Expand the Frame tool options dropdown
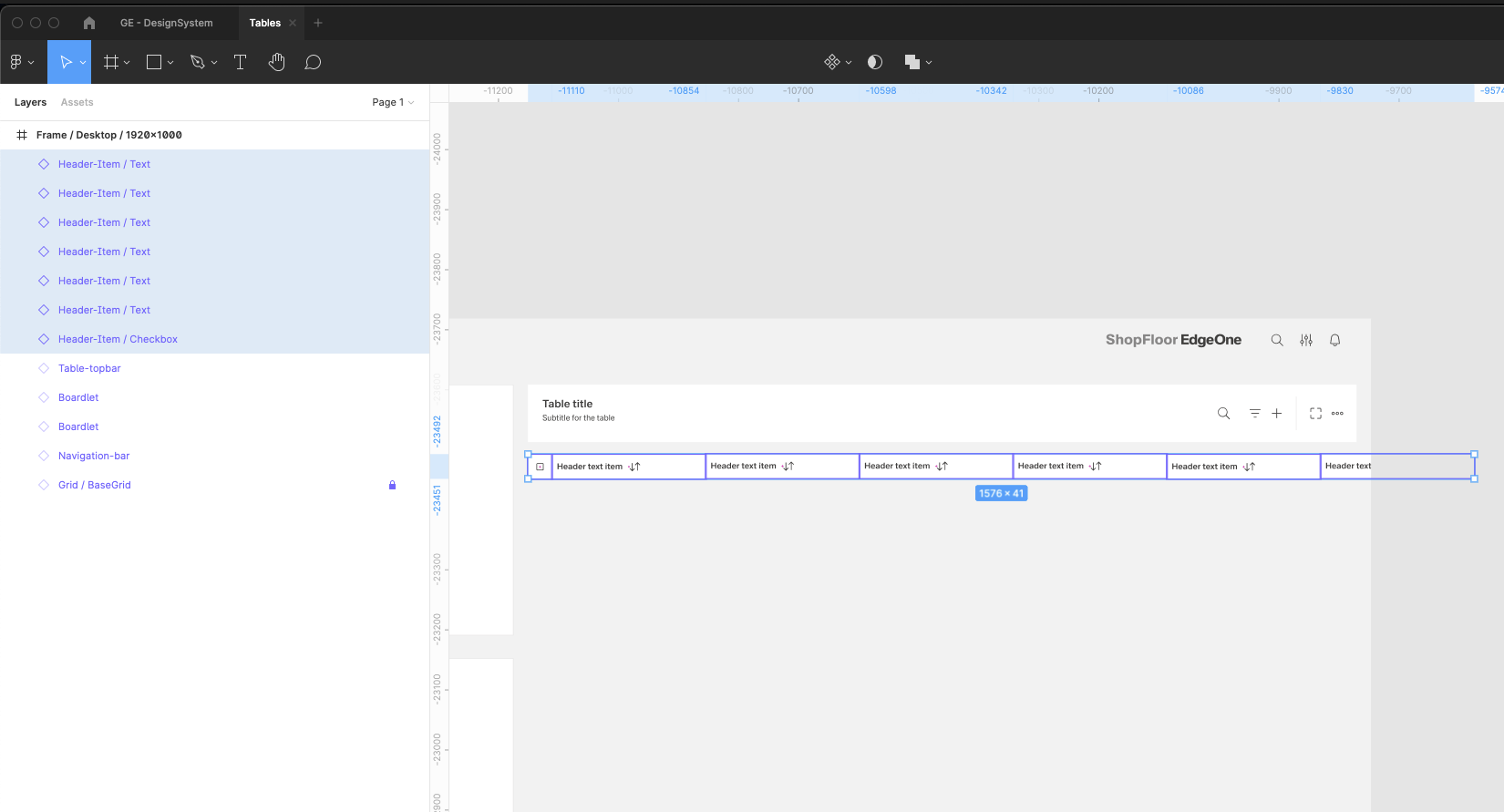The height and width of the screenshot is (812, 1504). click(127, 63)
